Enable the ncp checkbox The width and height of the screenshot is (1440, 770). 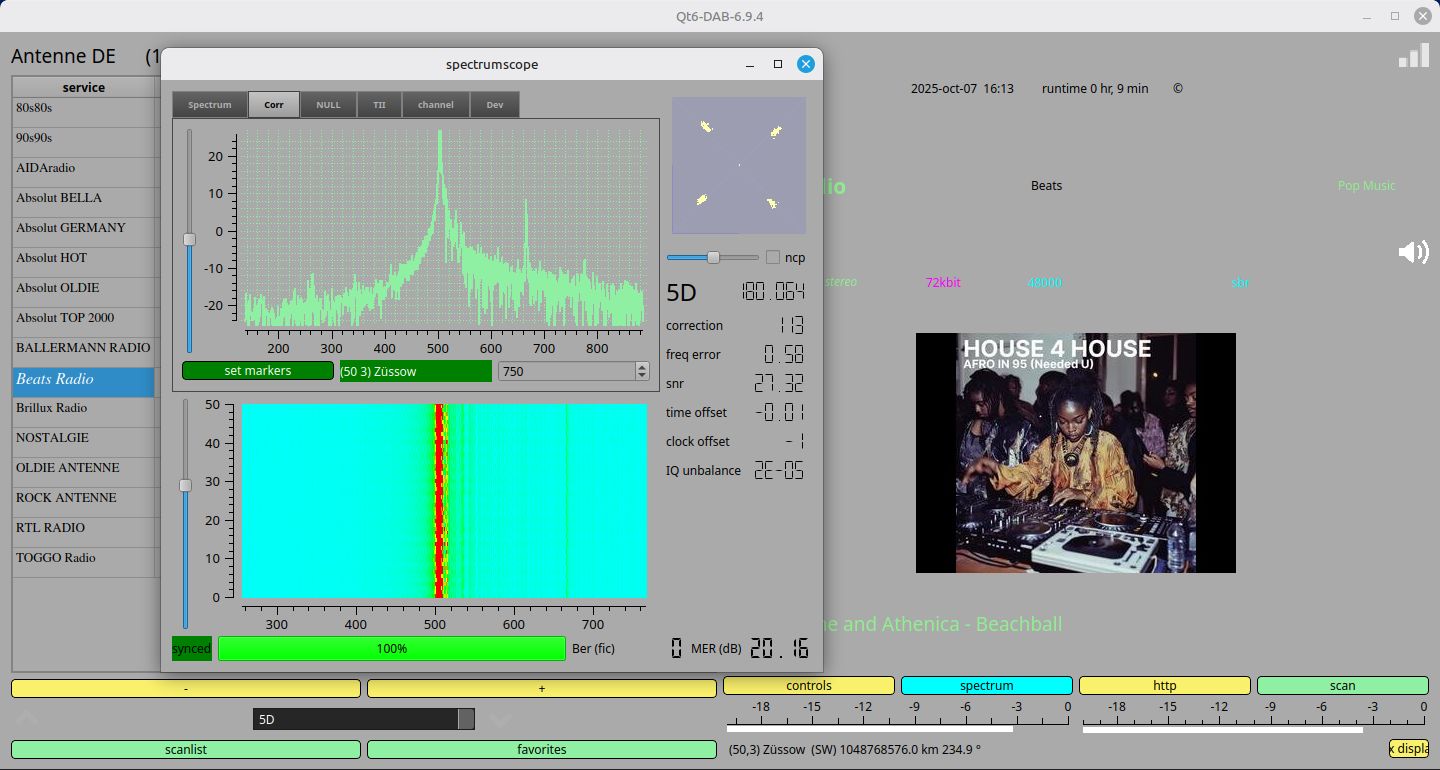click(773, 258)
